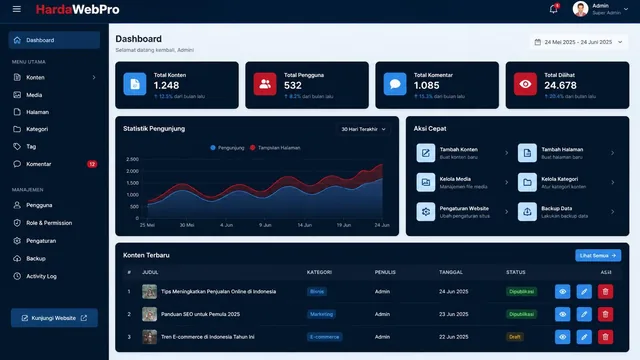
Task: Open the Pengaturan Website chevron arrow
Action: (x=507, y=212)
